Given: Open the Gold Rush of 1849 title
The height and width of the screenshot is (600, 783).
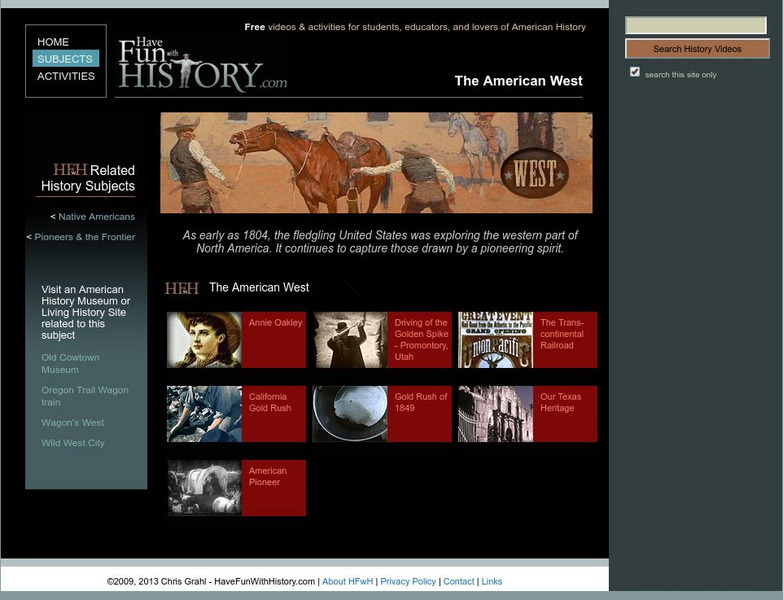Looking at the screenshot, I should pos(421,402).
